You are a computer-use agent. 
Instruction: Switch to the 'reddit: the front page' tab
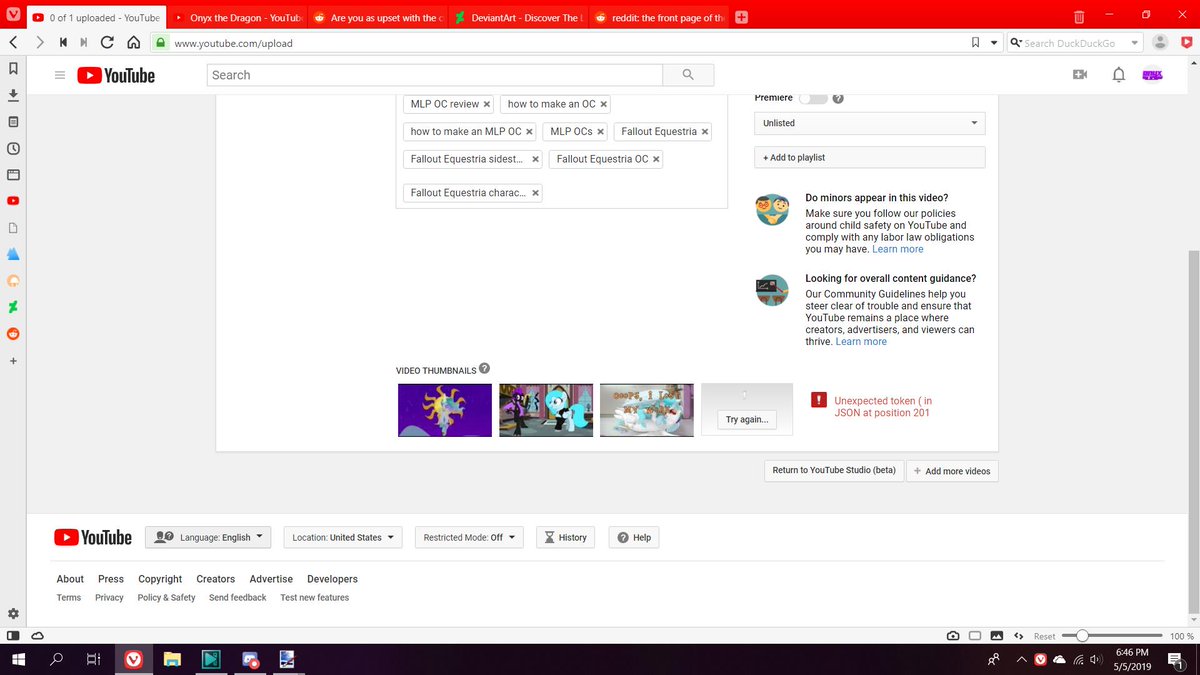(x=659, y=18)
